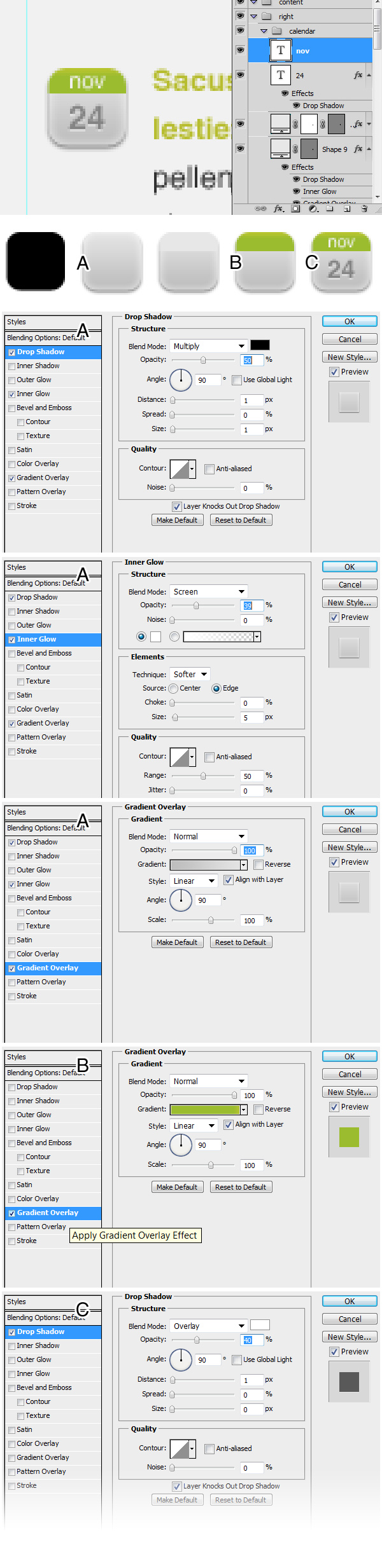Click OK in the Overlay Drop Shadow dialog
Screen dimensions: 382x1568
(350, 1301)
